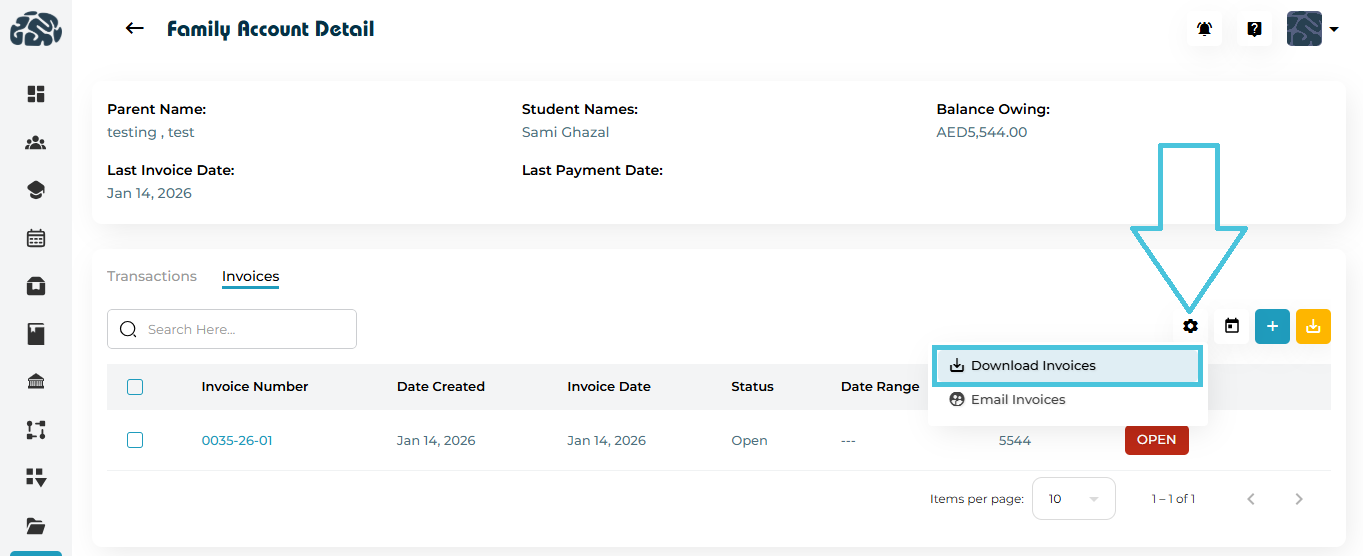
Task: Expand the items per page dropdown
Action: pyautogui.click(x=1073, y=499)
